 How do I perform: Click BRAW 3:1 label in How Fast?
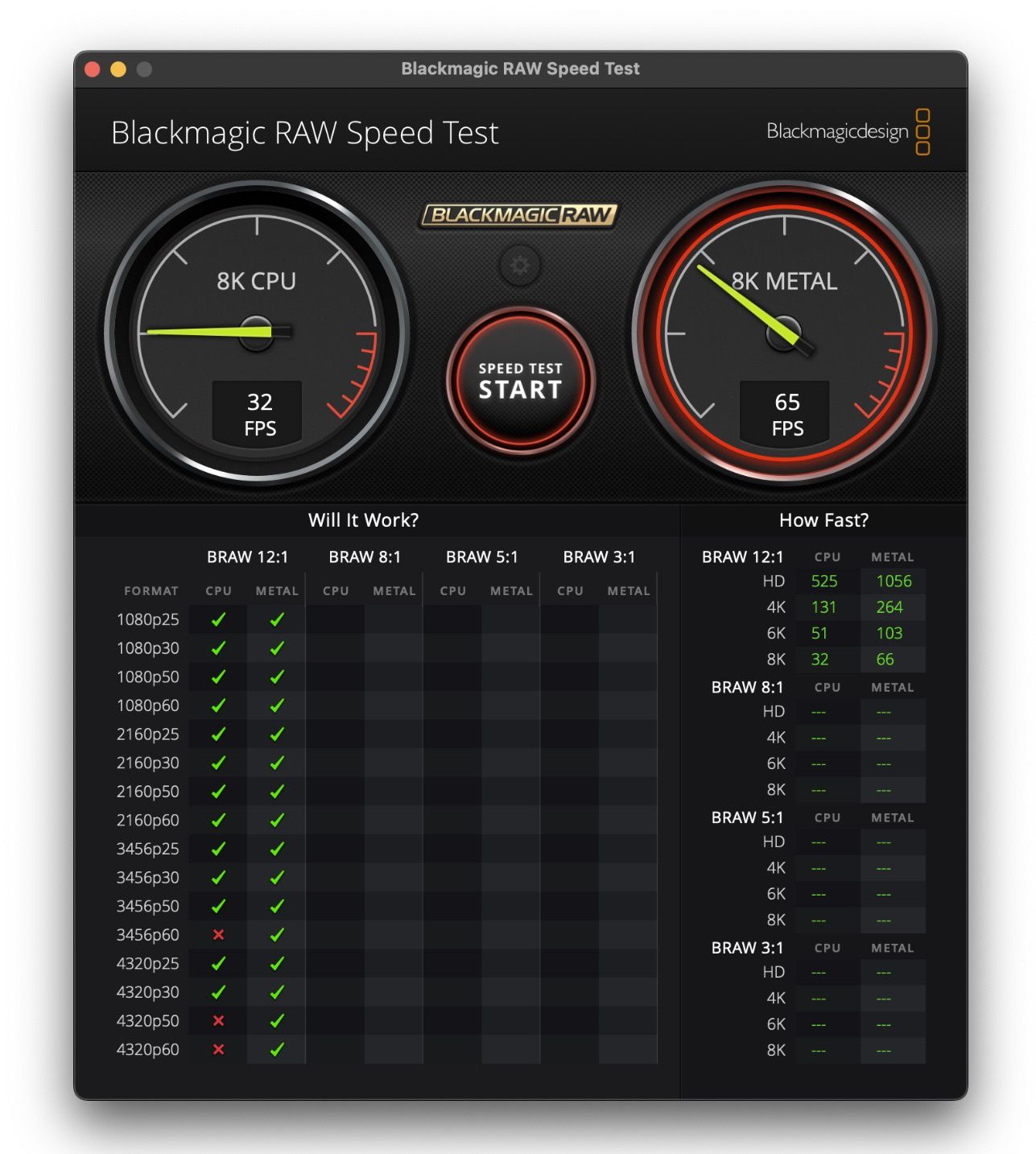click(x=747, y=948)
